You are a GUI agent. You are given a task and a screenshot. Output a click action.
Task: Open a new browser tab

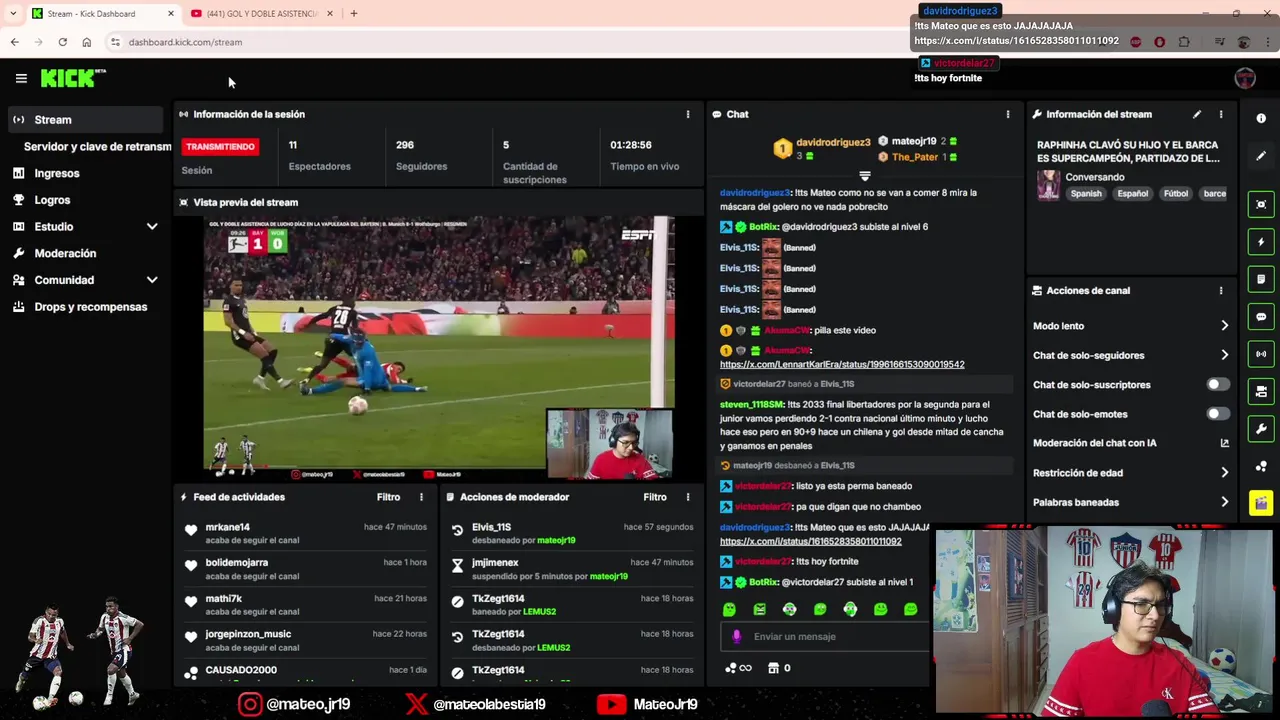point(353,13)
